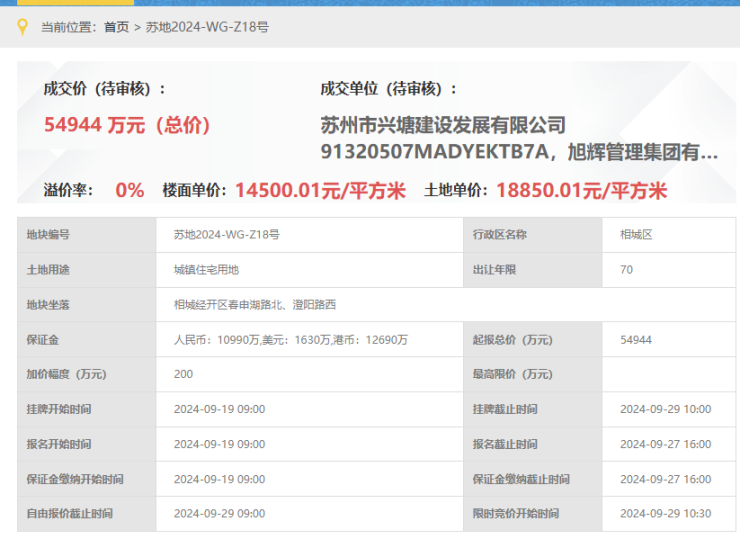
Task: Click the 限时竞价开始时间 header cell
Action: 533,514
